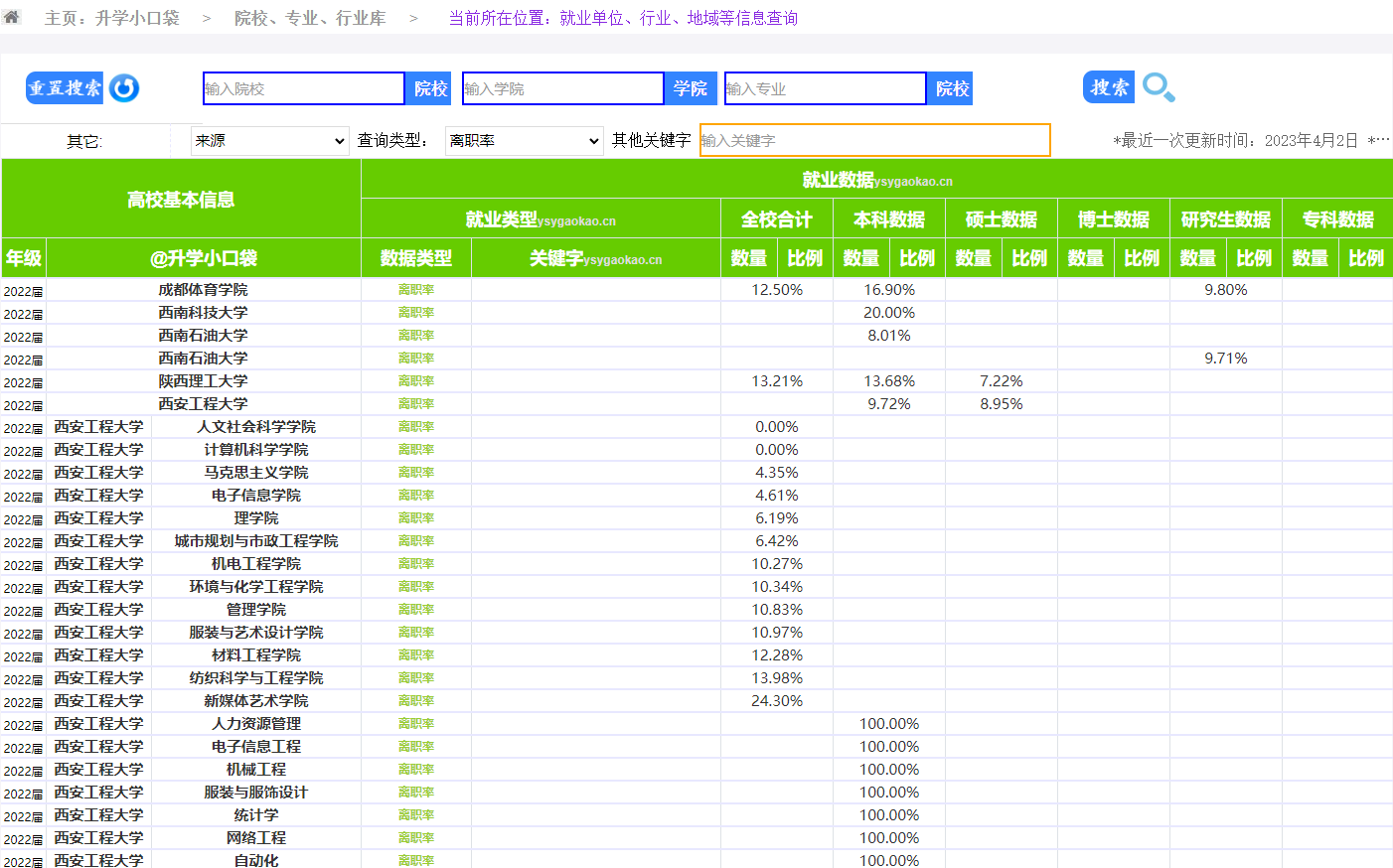The image size is (1393, 868).
Task: Focus the 输入院校 input field
Action: 303,88
